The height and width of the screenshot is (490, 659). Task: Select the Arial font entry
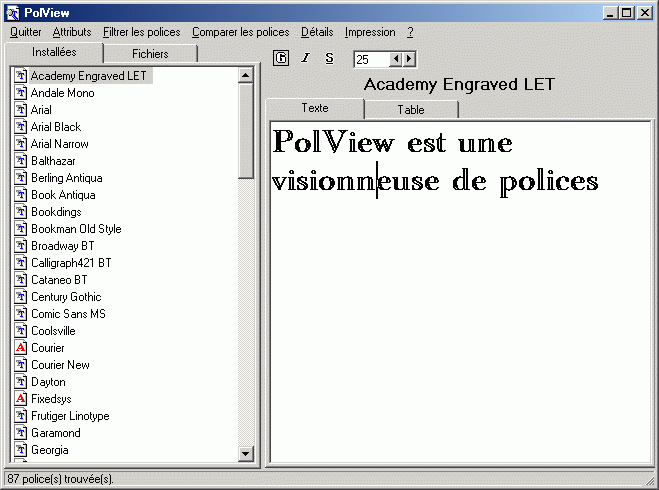[x=41, y=110]
